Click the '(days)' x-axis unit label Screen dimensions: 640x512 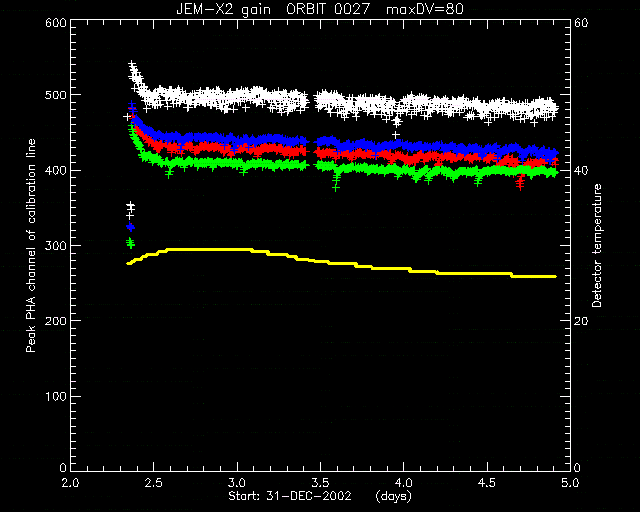pos(393,496)
